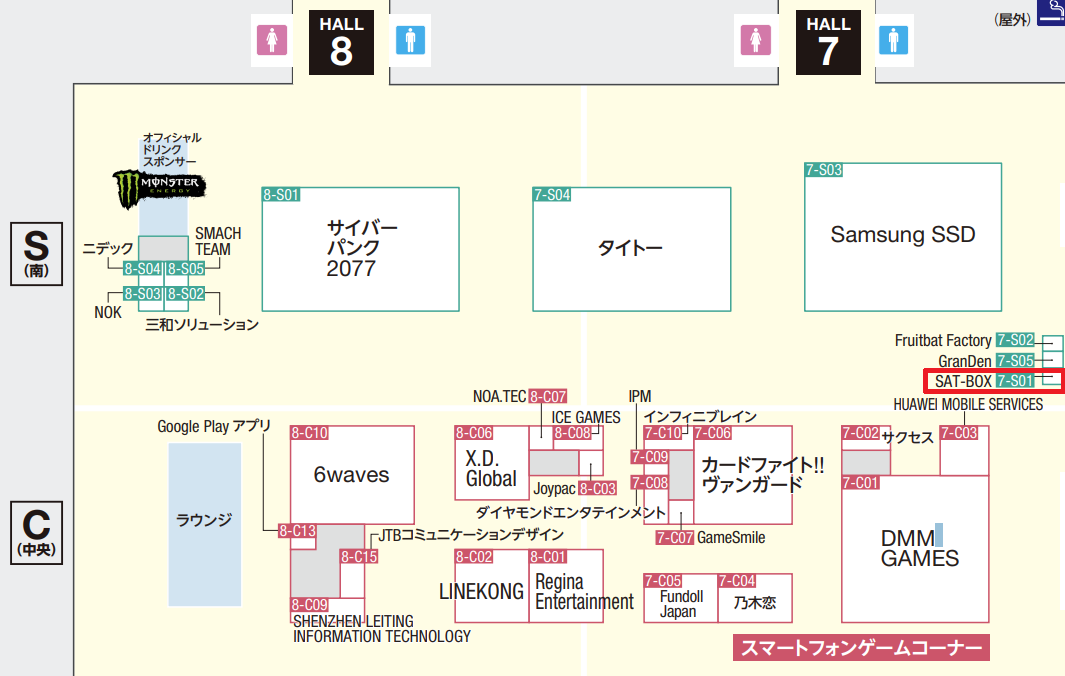Click the スマートフォンゲームコーナー banner
The height and width of the screenshot is (676, 1065).
(x=861, y=647)
